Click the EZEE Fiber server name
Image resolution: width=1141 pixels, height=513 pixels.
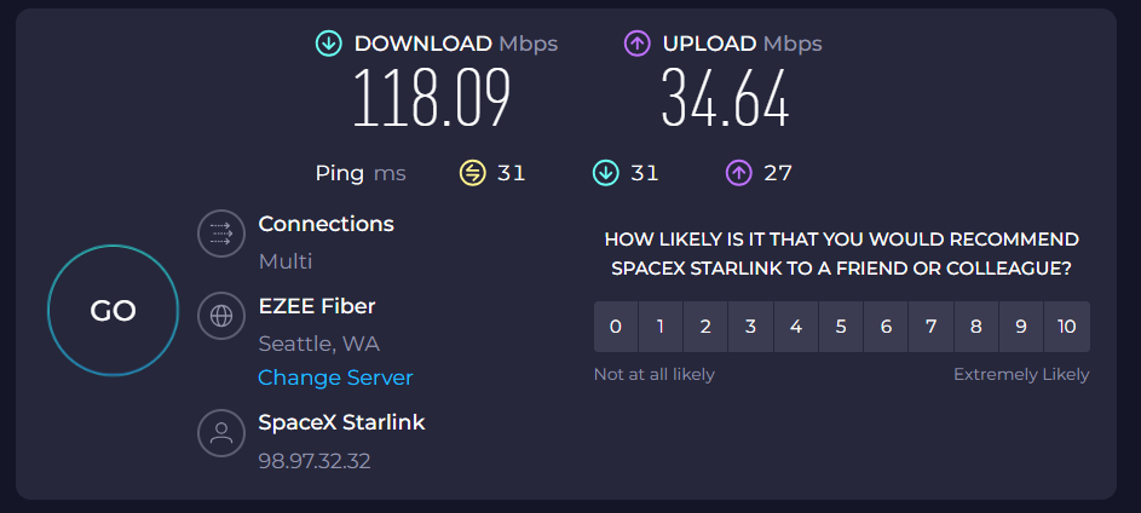(x=317, y=306)
